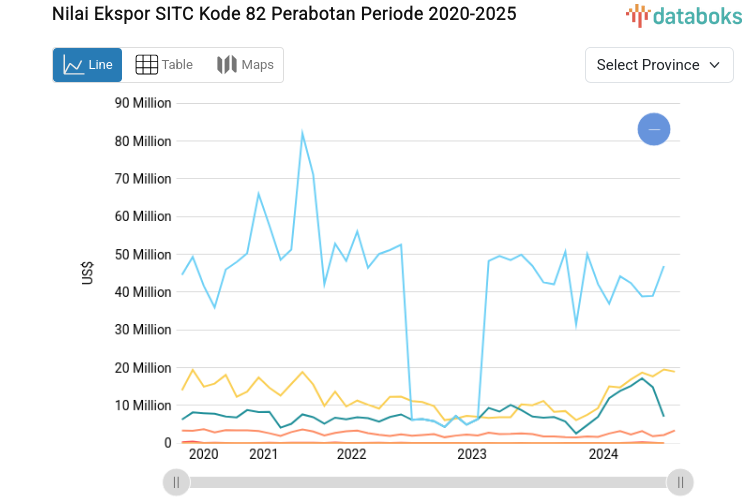Click the middle of range slider track
The height and width of the screenshot is (498, 753).
[x=428, y=482]
